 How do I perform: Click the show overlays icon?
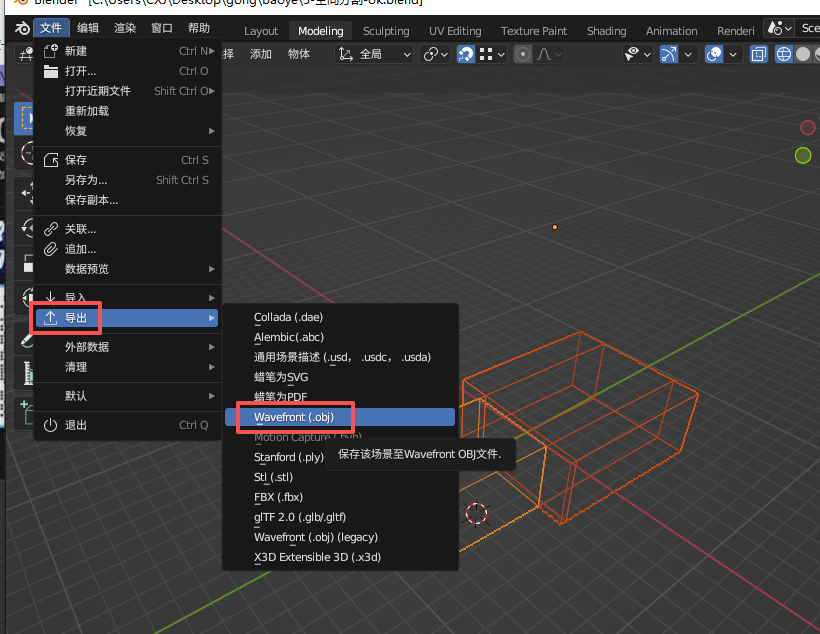[x=714, y=54]
